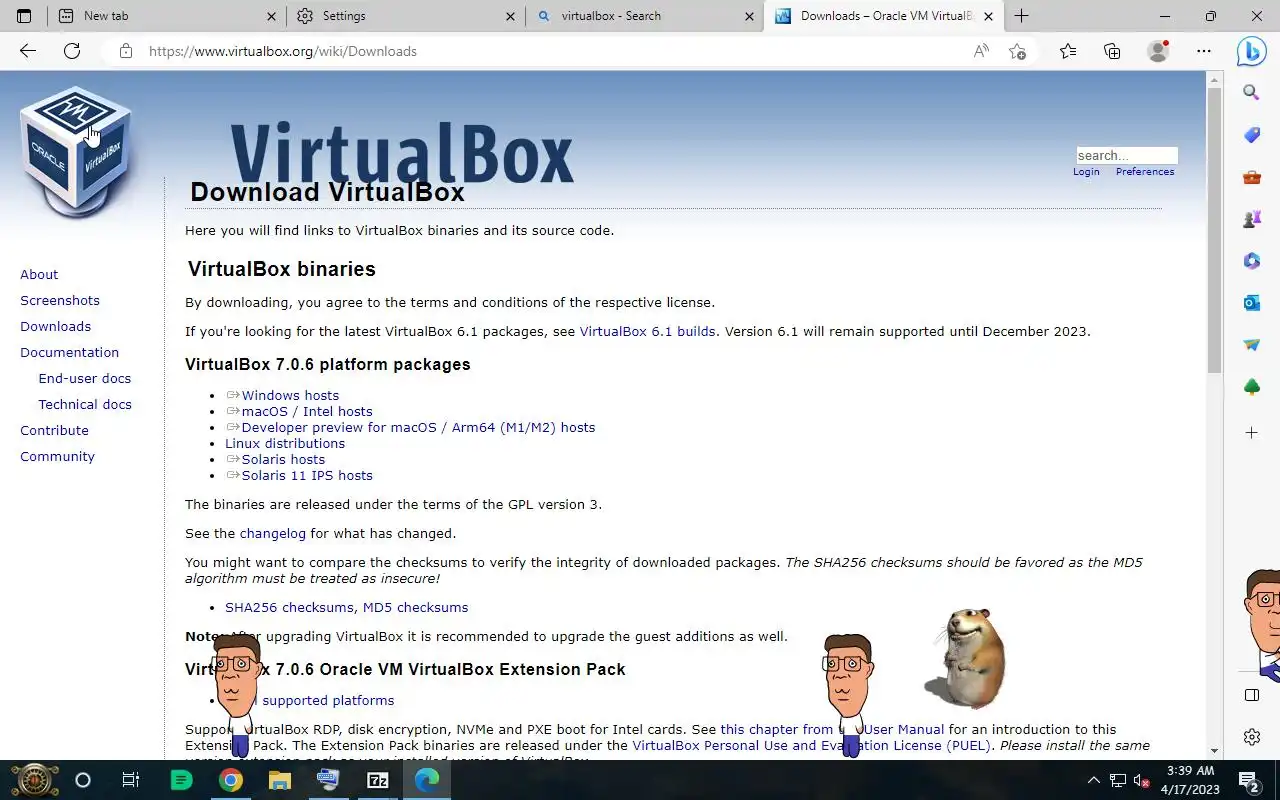This screenshot has width=1280, height=800.
Task: Open the Preferences link
Action: (x=1145, y=172)
